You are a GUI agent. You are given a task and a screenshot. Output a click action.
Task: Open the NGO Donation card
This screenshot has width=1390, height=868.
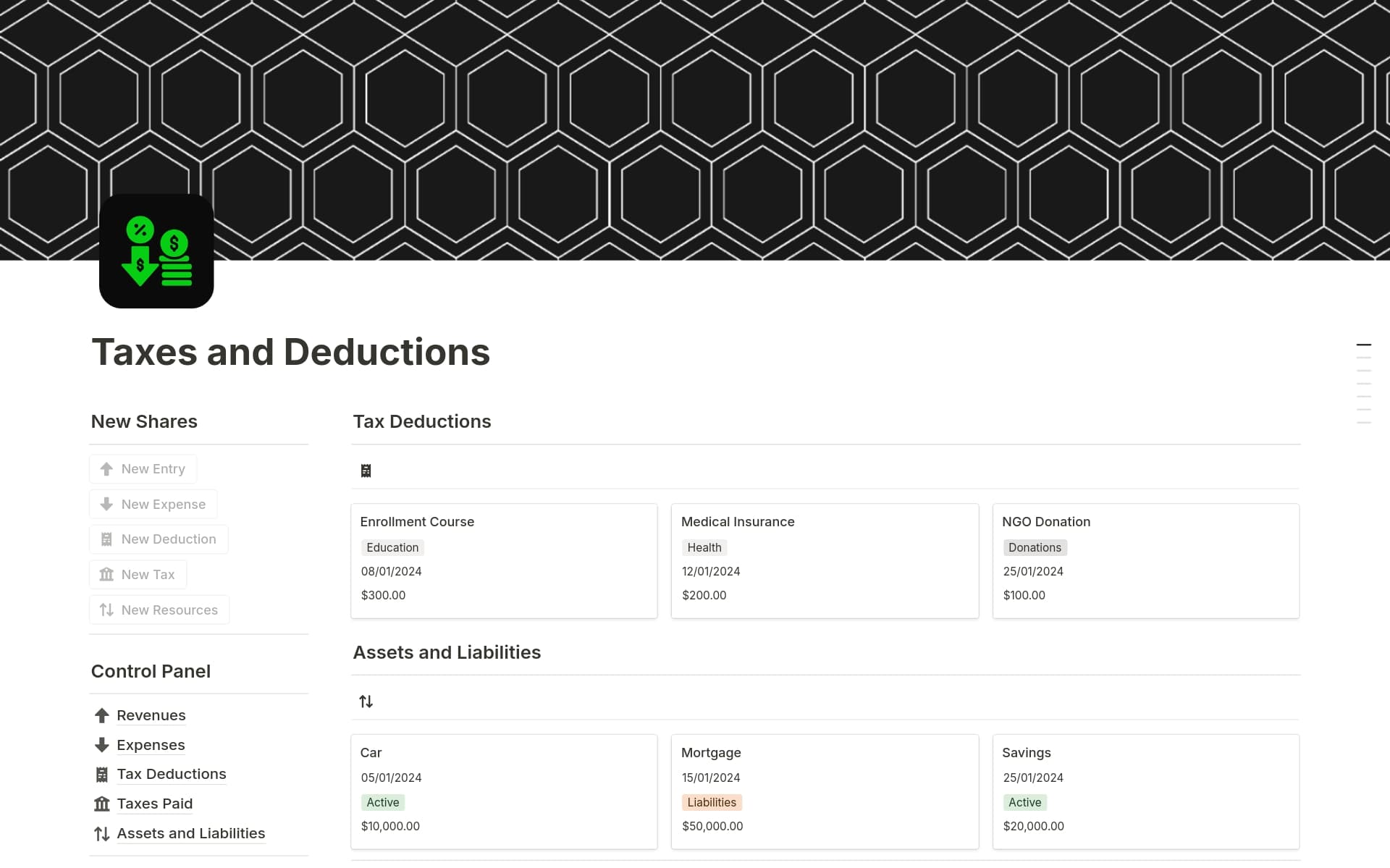coord(1046,521)
